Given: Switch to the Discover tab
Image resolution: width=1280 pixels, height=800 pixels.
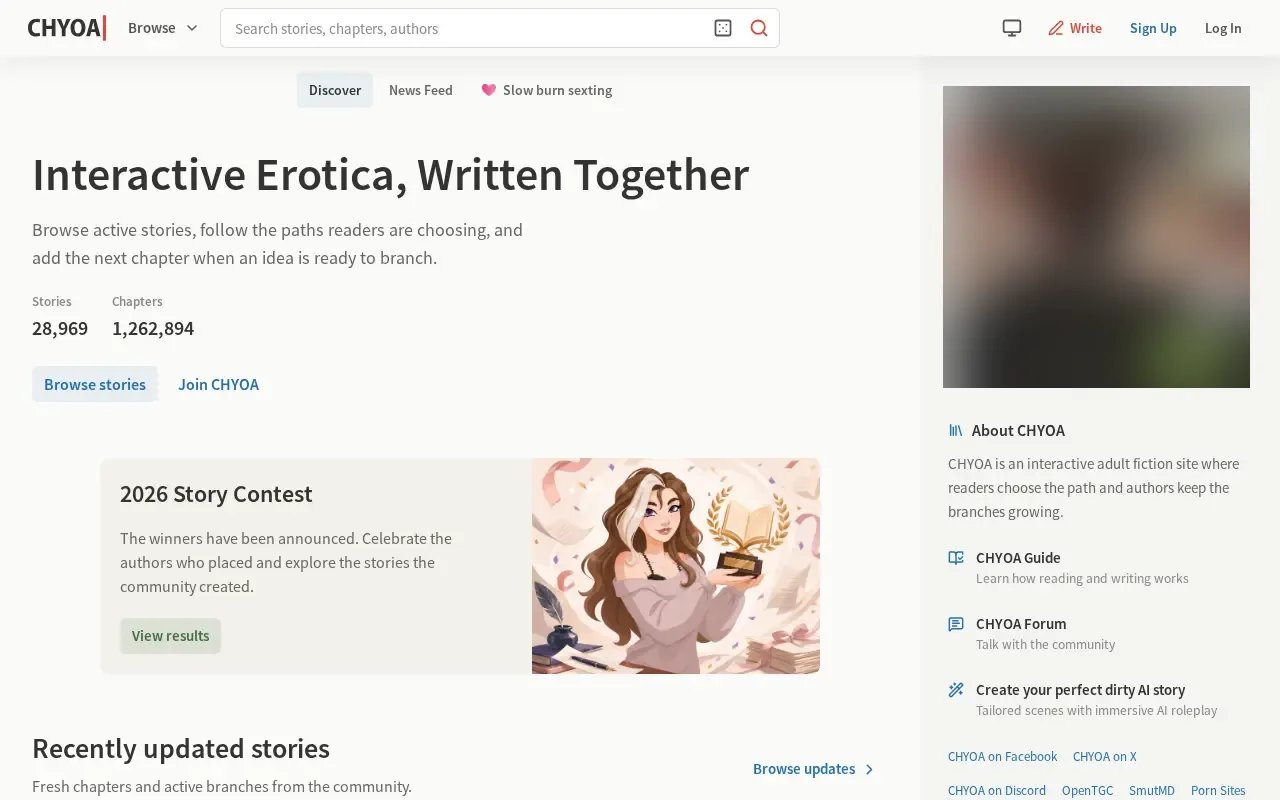Looking at the screenshot, I should (x=335, y=90).
